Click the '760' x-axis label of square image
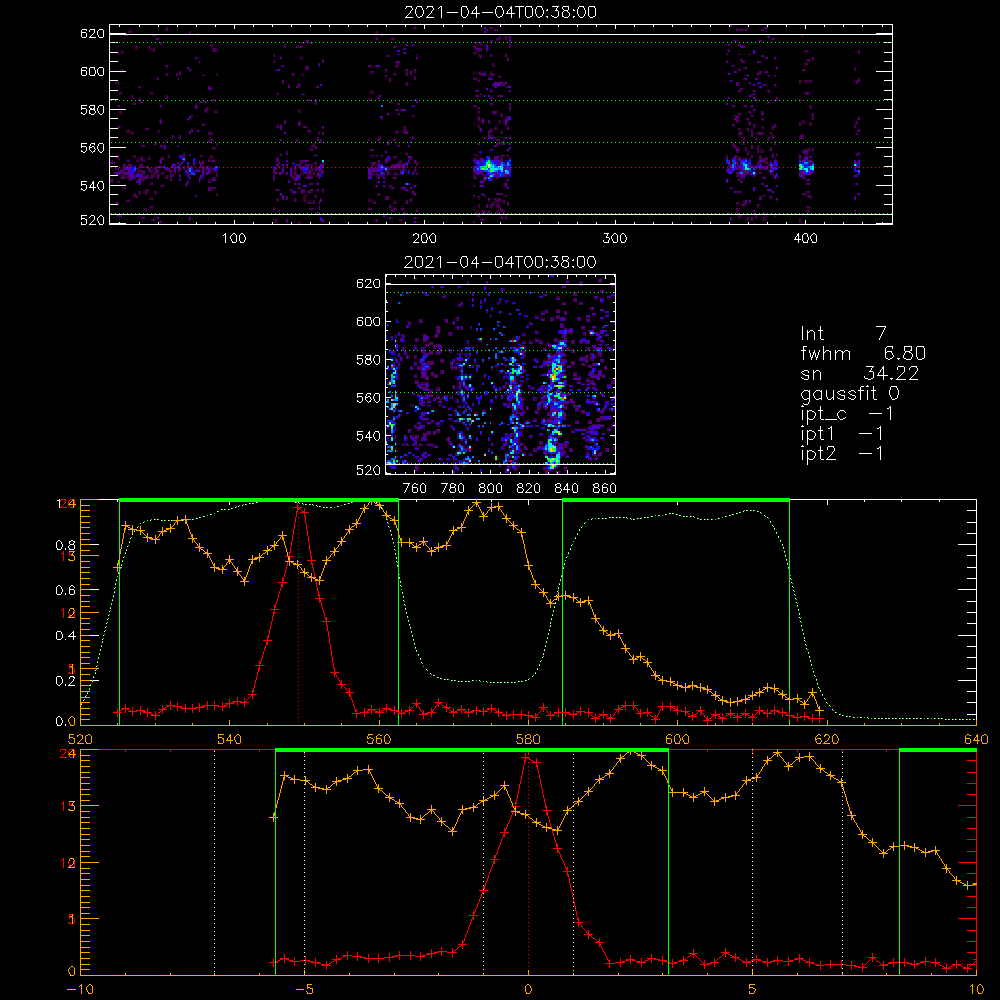The image size is (1000, 1000). pyautogui.click(x=415, y=489)
